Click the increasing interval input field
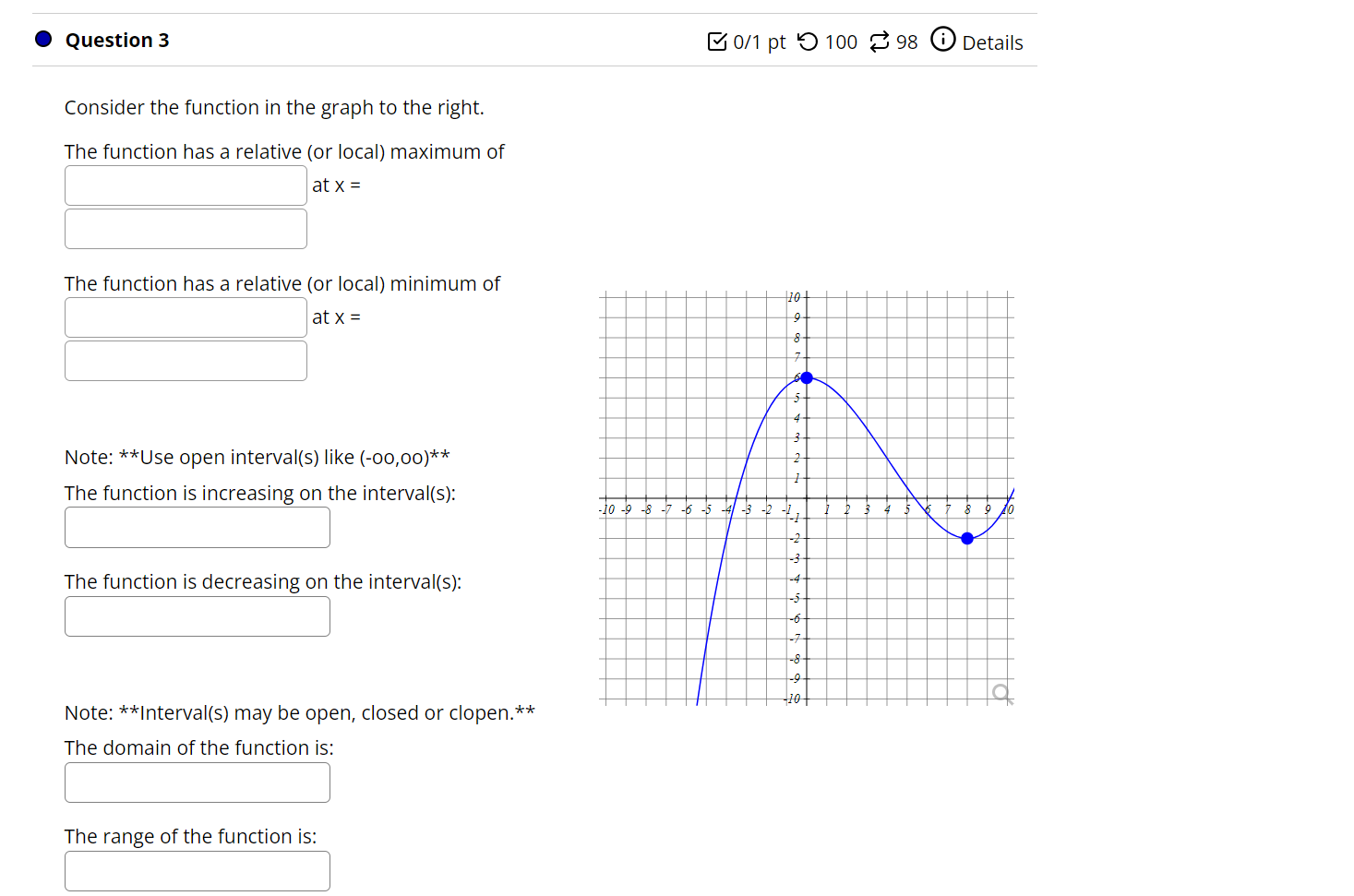The width and height of the screenshot is (1354, 896). click(x=197, y=527)
